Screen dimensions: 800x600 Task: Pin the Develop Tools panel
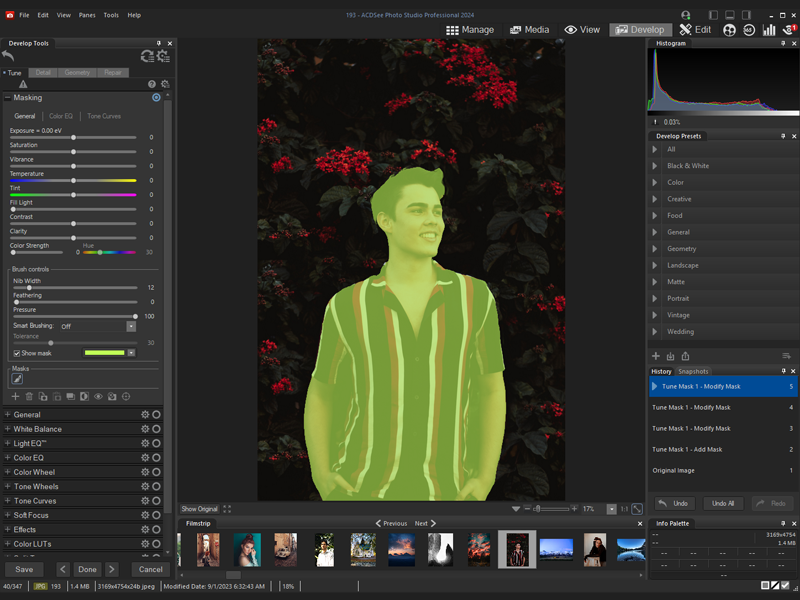[x=158, y=43]
